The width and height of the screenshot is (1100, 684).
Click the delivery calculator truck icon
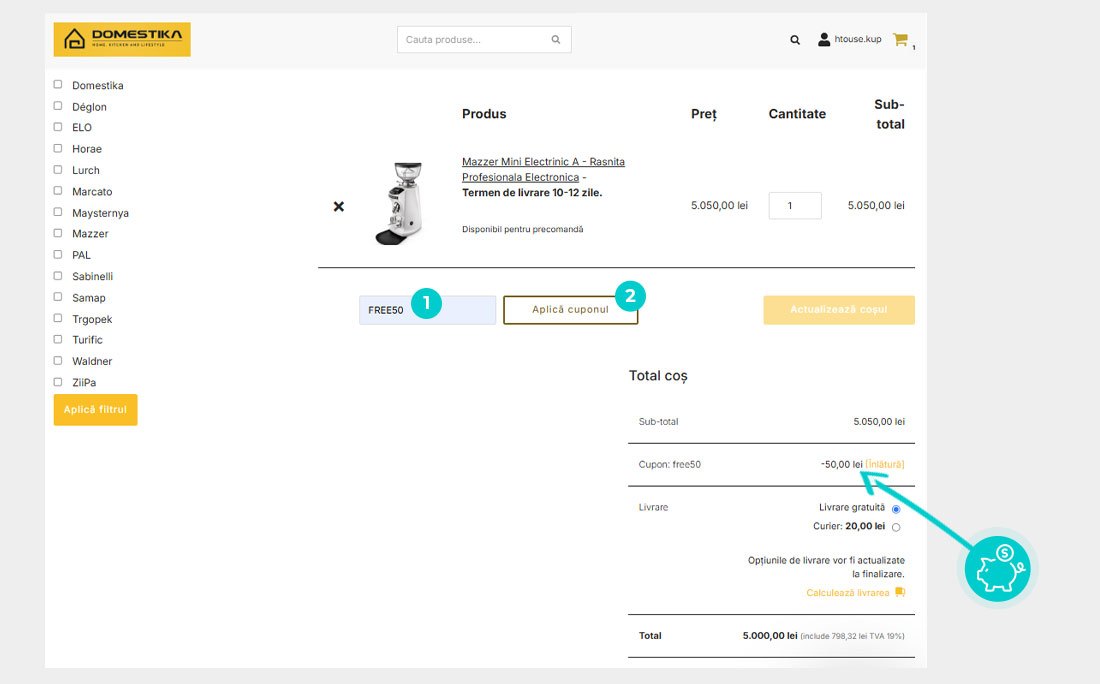coord(900,592)
